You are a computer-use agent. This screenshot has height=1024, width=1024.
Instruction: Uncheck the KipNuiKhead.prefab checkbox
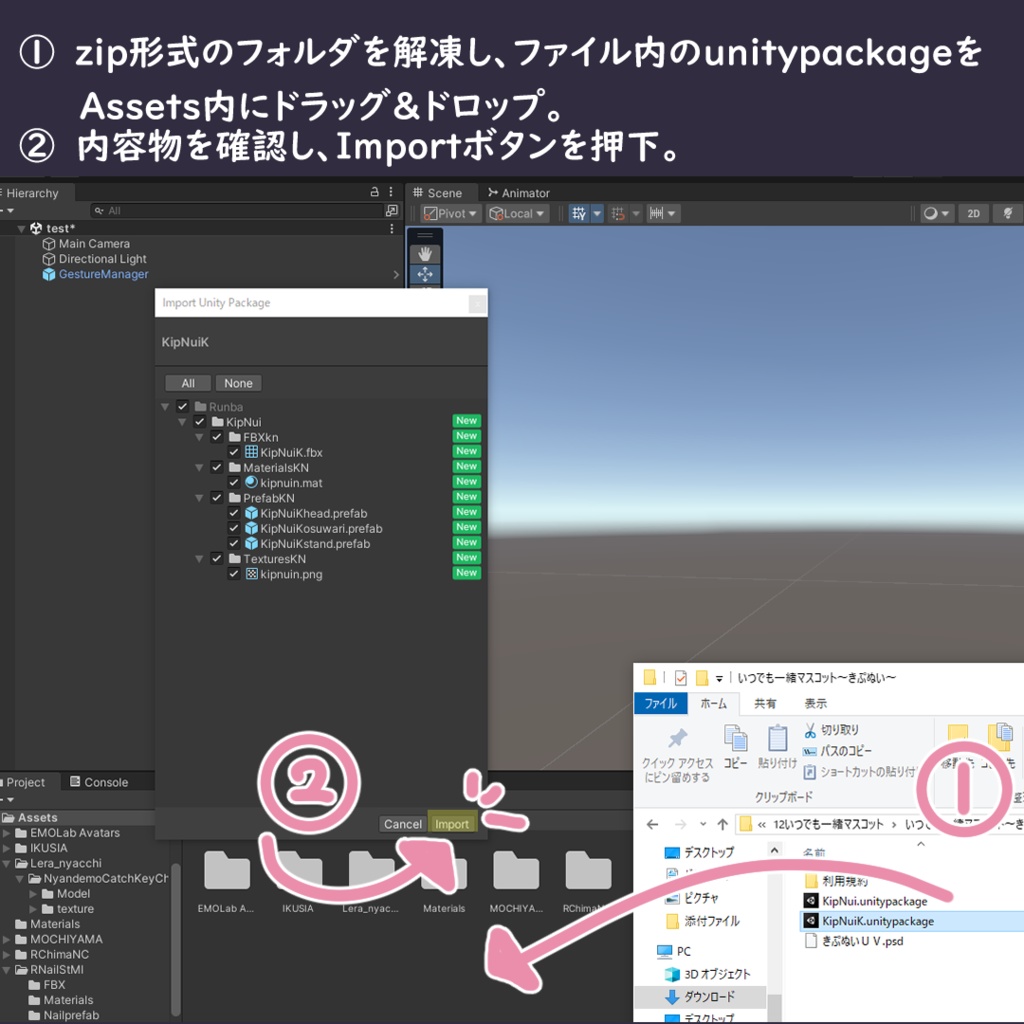pyautogui.click(x=234, y=513)
